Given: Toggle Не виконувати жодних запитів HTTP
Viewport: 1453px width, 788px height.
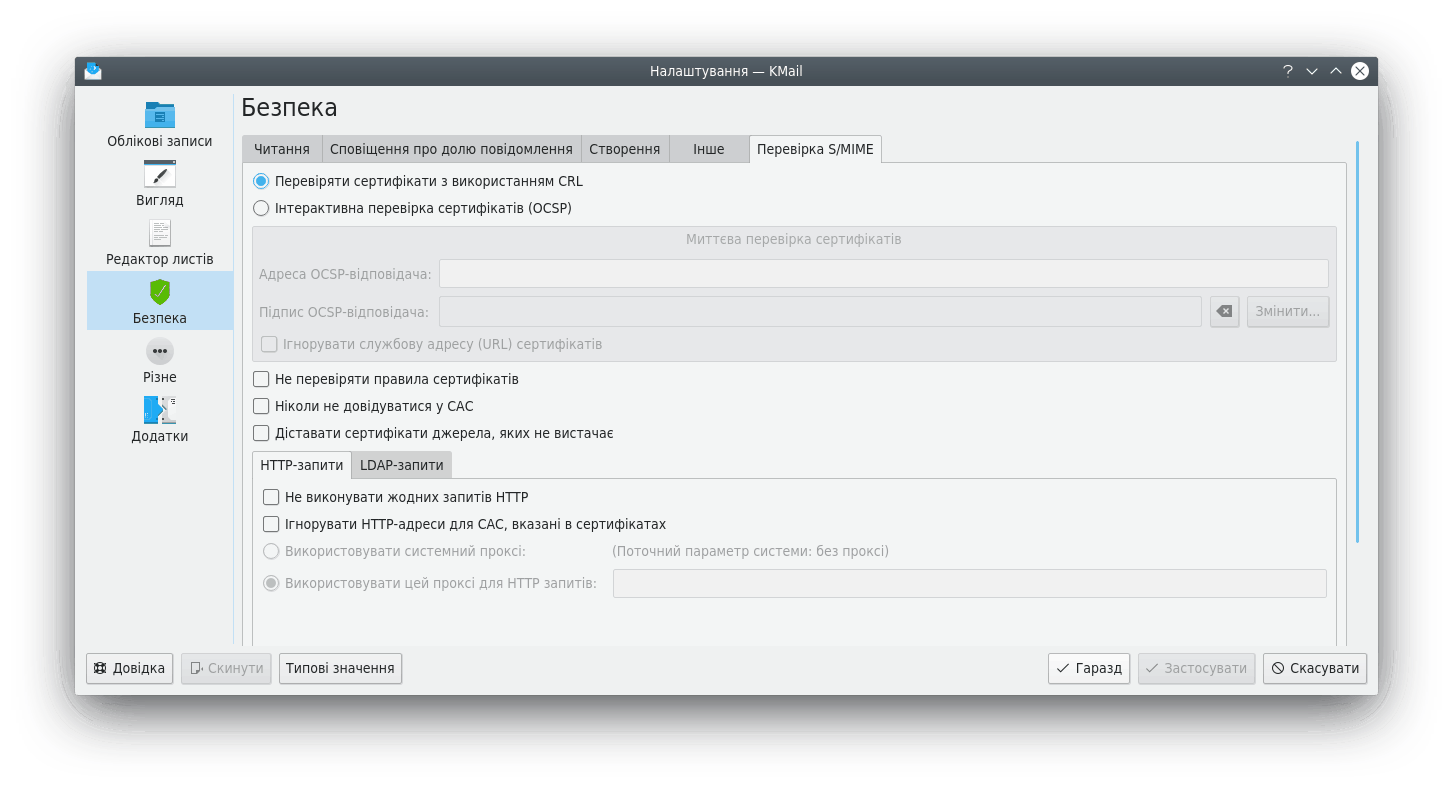Looking at the screenshot, I should tap(271, 497).
